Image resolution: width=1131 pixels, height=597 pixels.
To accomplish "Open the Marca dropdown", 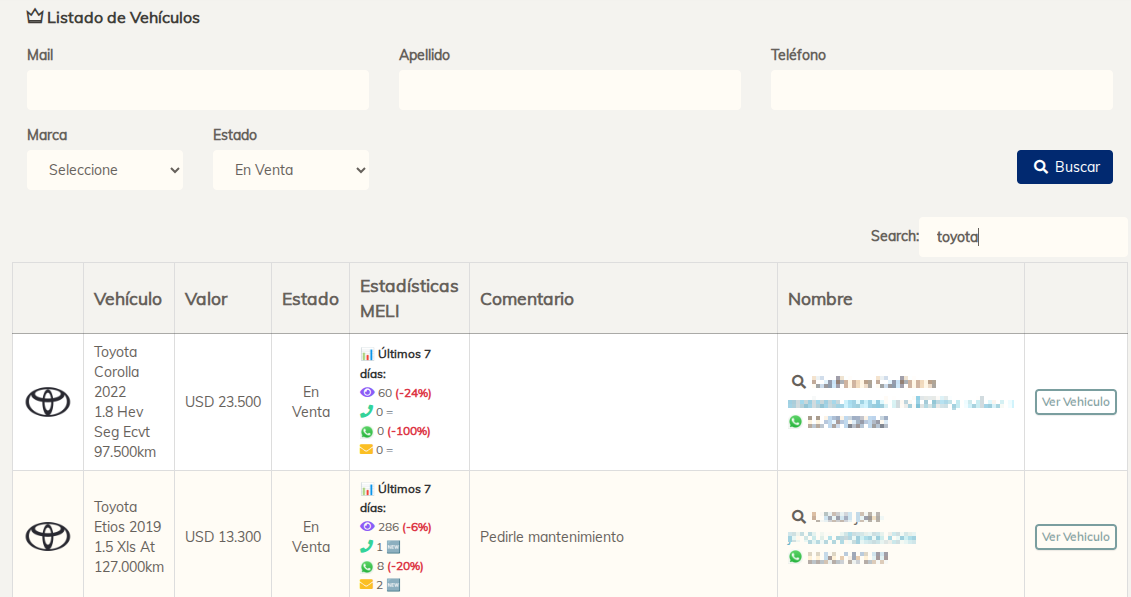I will 105,170.
